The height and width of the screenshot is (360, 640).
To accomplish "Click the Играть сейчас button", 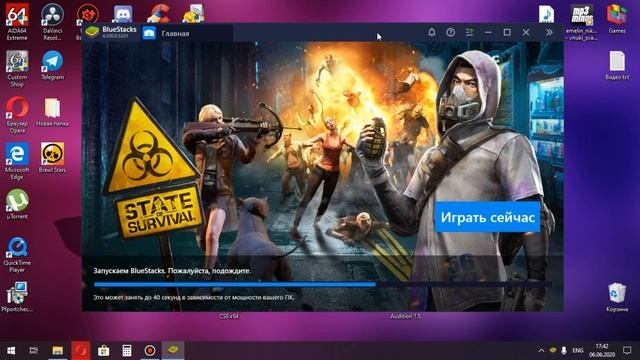I will [487, 217].
